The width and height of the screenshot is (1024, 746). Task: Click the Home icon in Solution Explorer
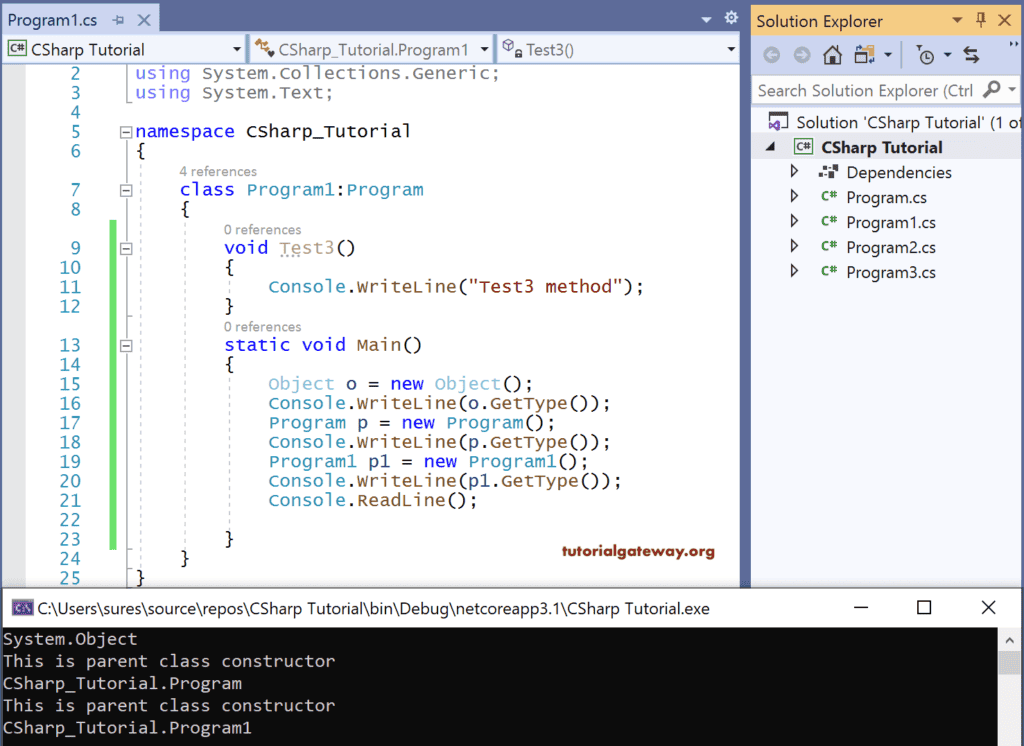[x=832, y=55]
